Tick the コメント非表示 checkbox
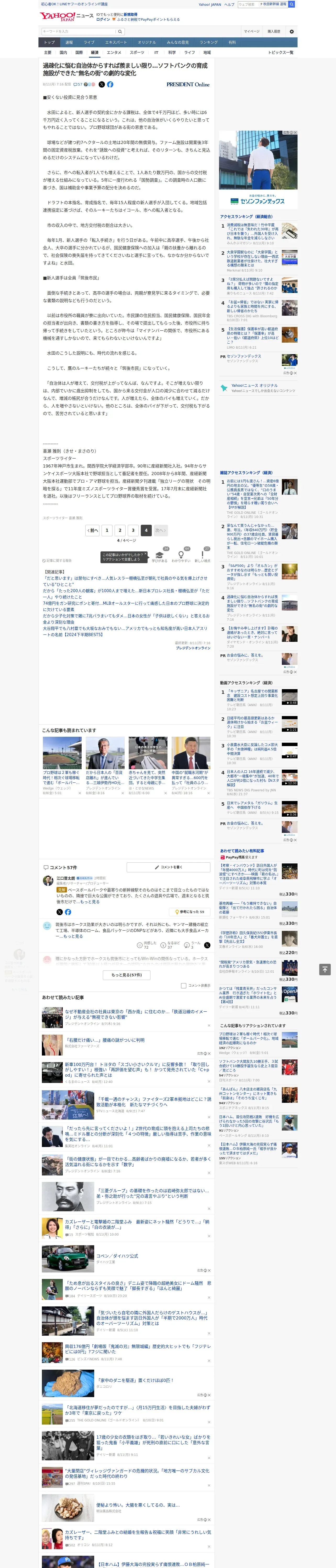 click(183, 985)
